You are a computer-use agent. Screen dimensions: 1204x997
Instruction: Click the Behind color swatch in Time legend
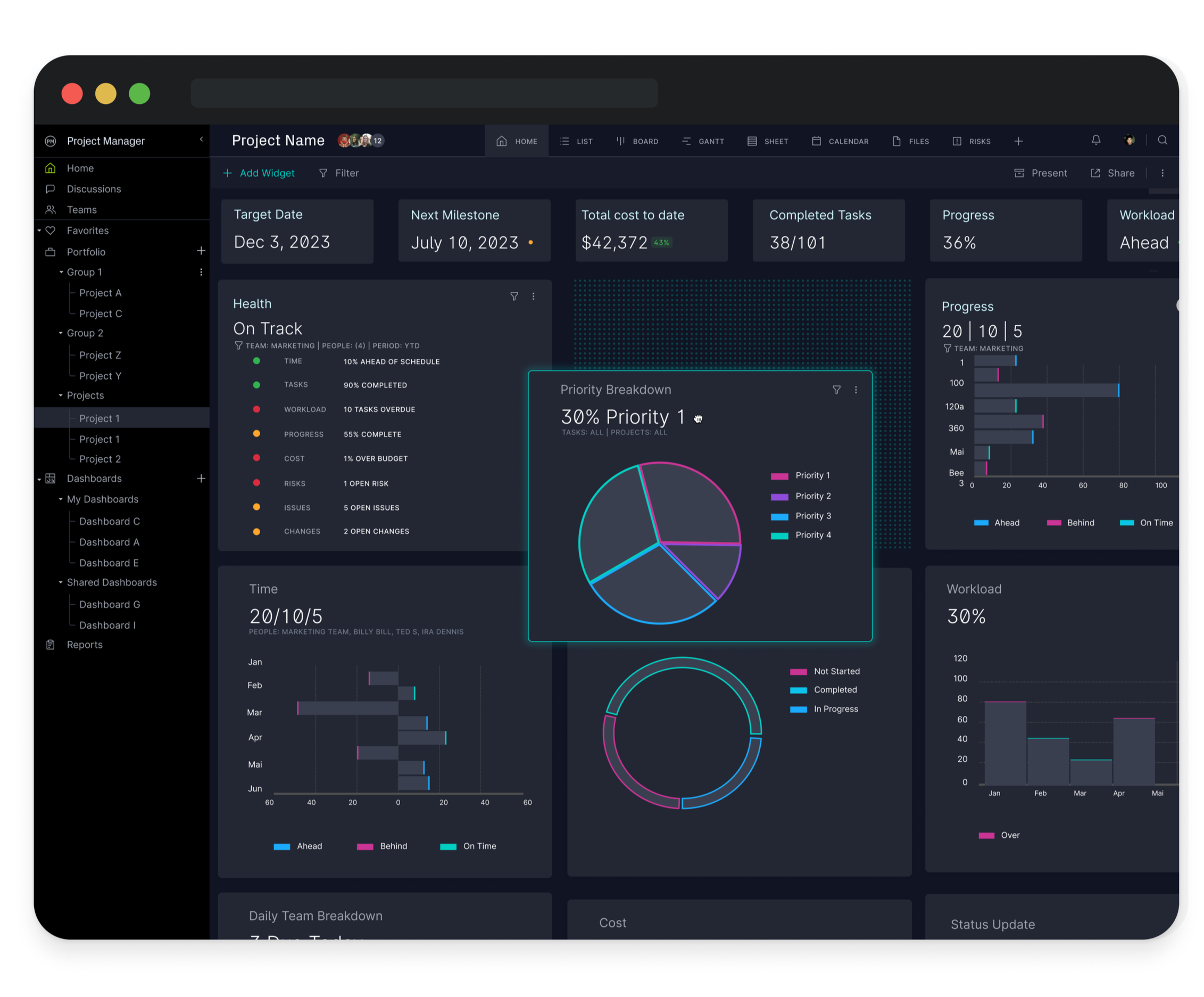(364, 847)
